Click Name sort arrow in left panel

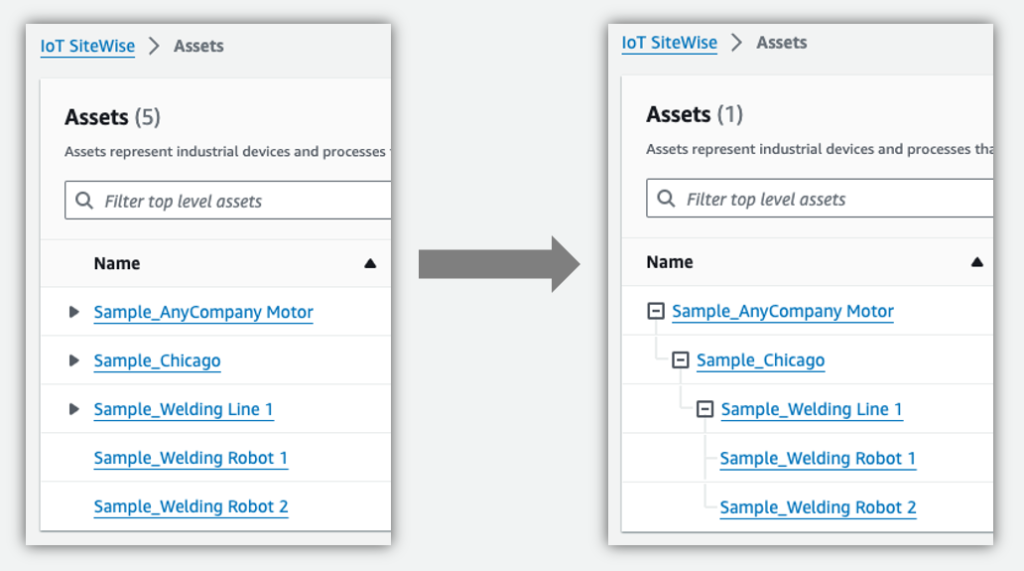coord(370,263)
